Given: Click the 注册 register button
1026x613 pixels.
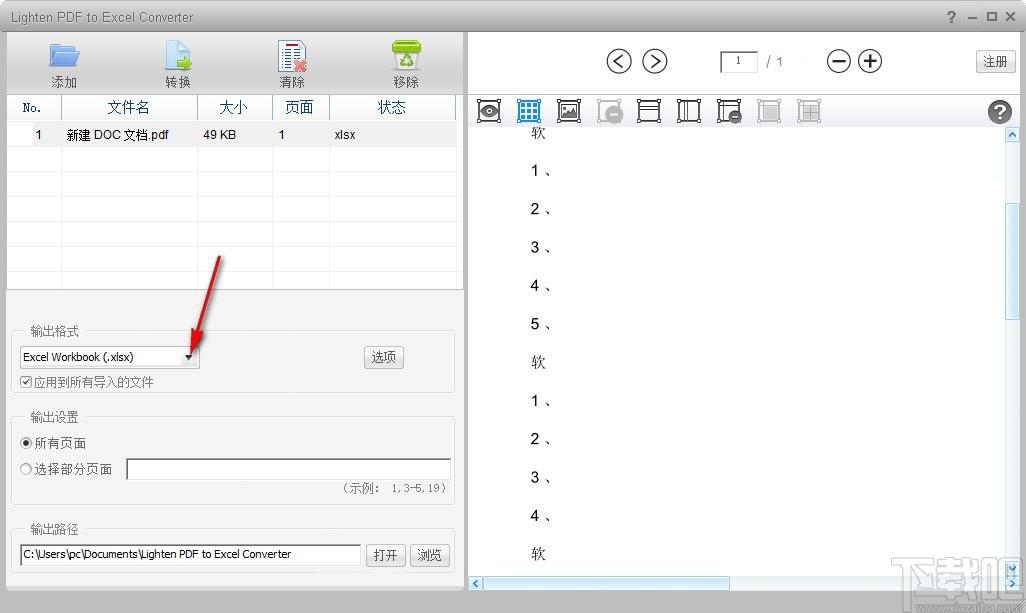Looking at the screenshot, I should (995, 61).
